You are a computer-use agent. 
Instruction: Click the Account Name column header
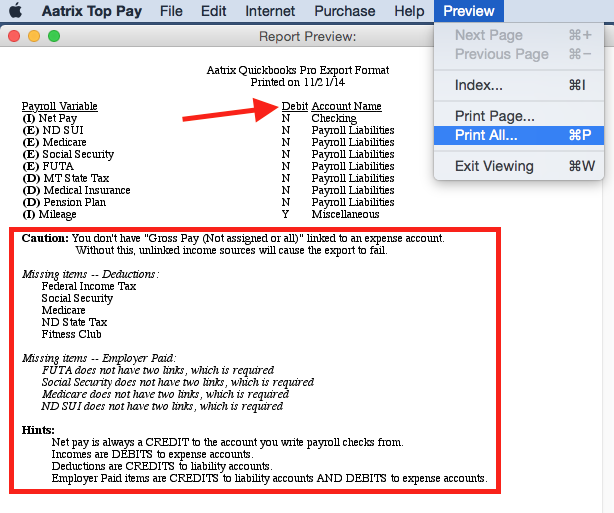coord(346,106)
